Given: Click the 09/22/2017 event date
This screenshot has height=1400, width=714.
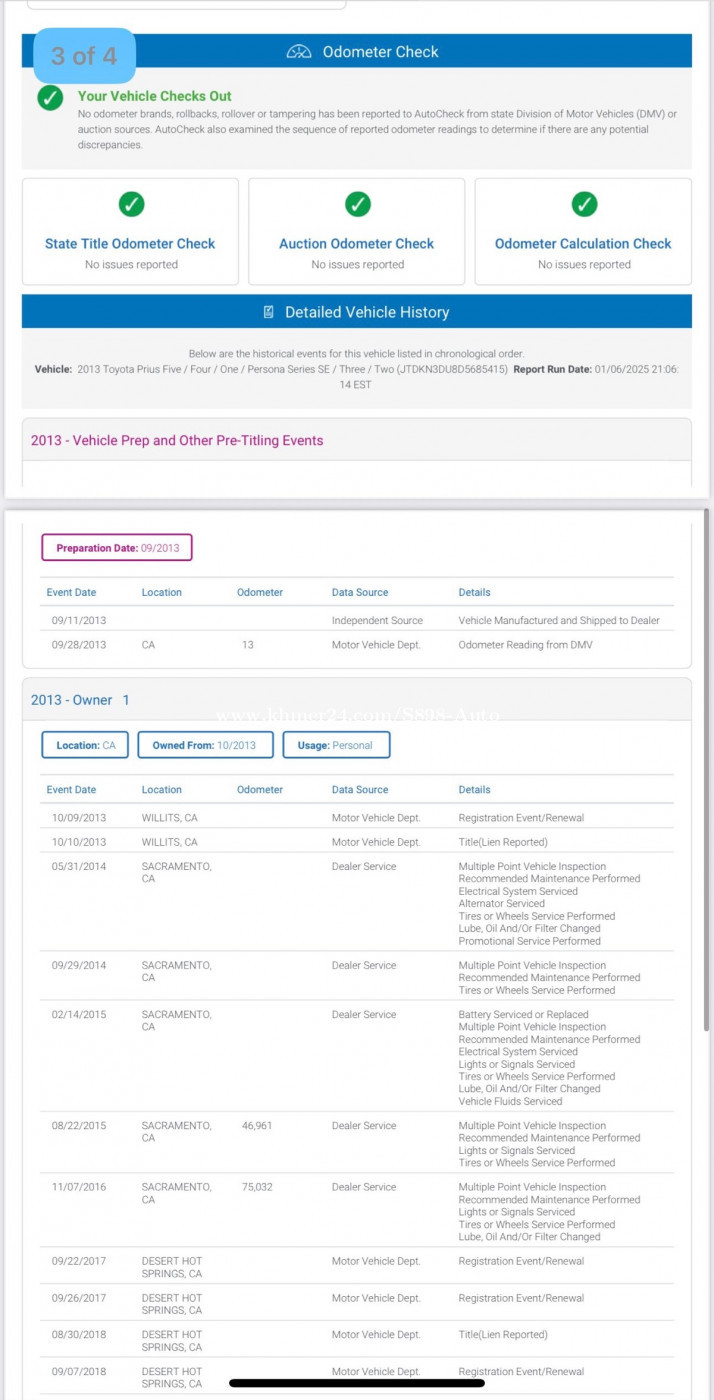Looking at the screenshot, I should click(79, 1261).
